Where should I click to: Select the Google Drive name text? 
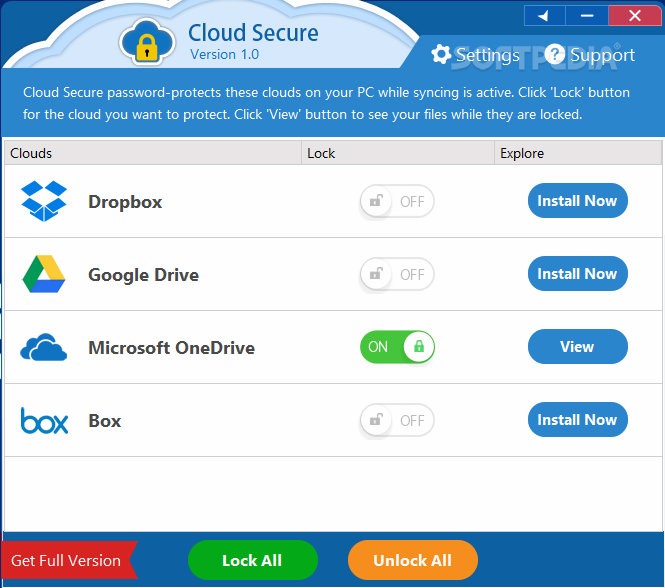(143, 275)
